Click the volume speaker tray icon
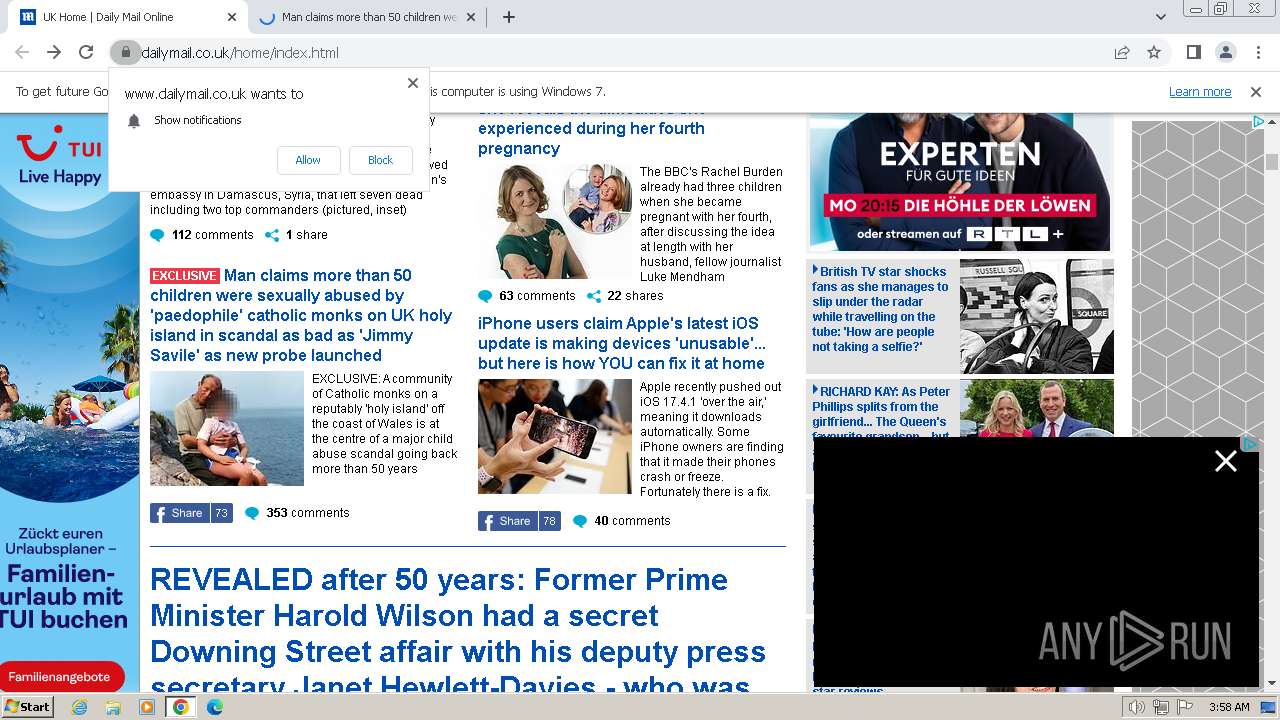The width and height of the screenshot is (1280, 720). coord(1136,707)
